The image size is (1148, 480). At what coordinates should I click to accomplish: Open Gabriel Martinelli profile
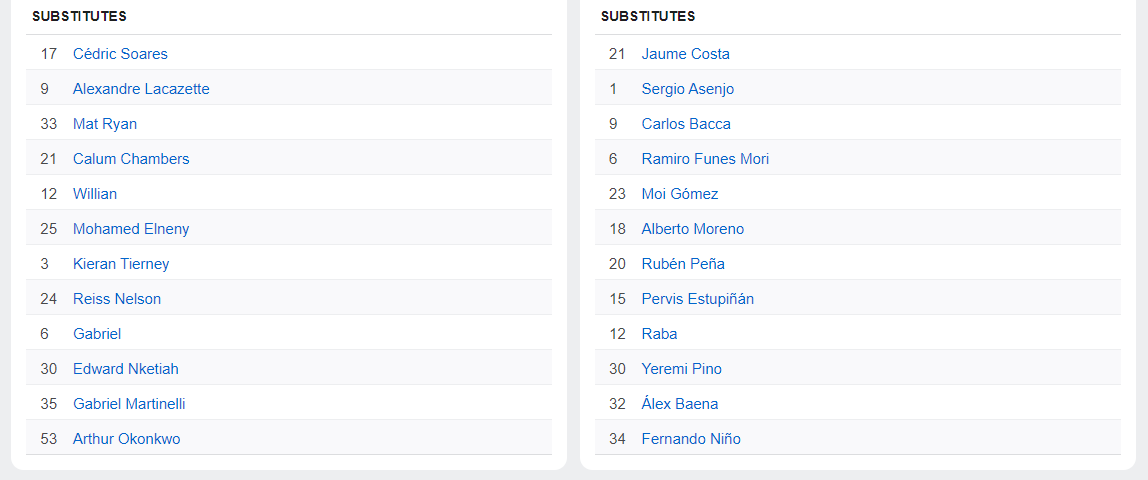129,404
